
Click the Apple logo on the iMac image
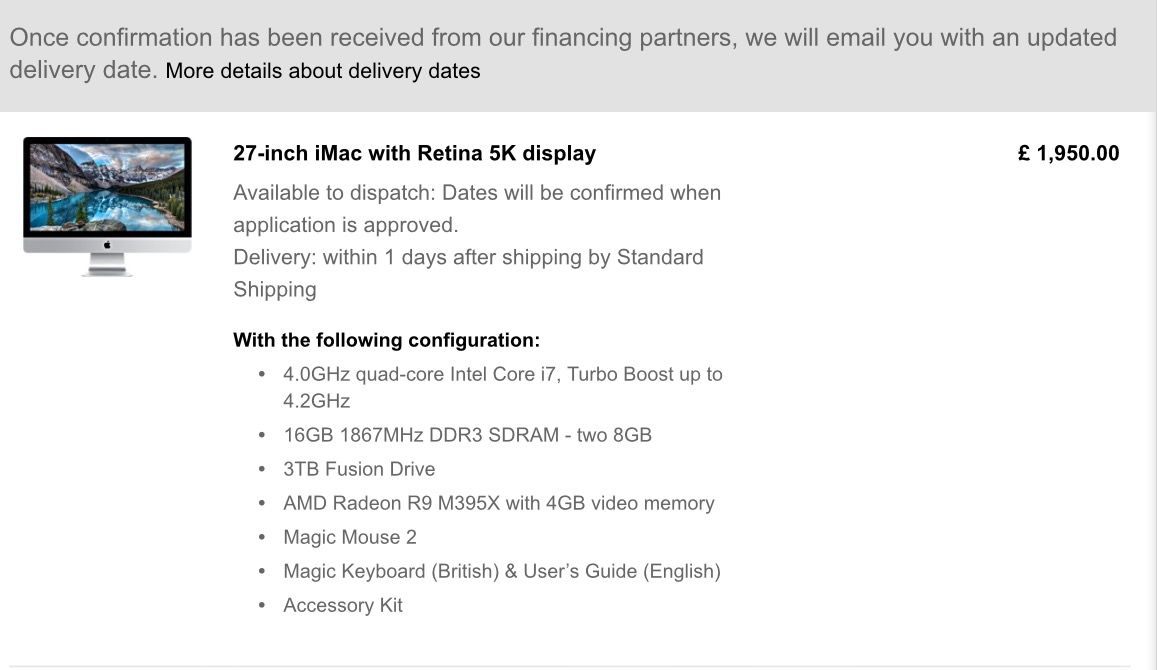107,245
